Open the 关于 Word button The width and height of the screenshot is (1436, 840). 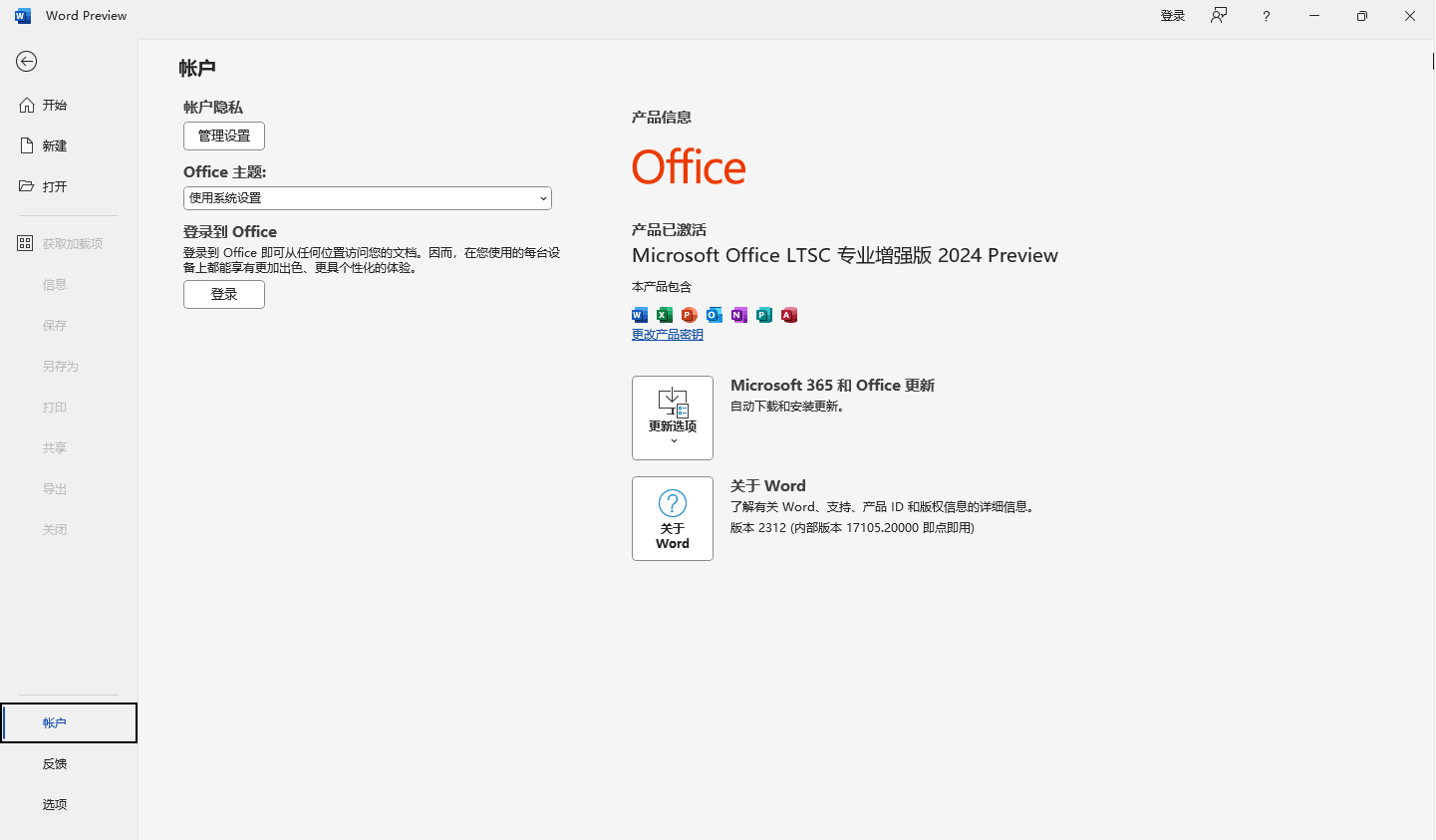point(673,518)
